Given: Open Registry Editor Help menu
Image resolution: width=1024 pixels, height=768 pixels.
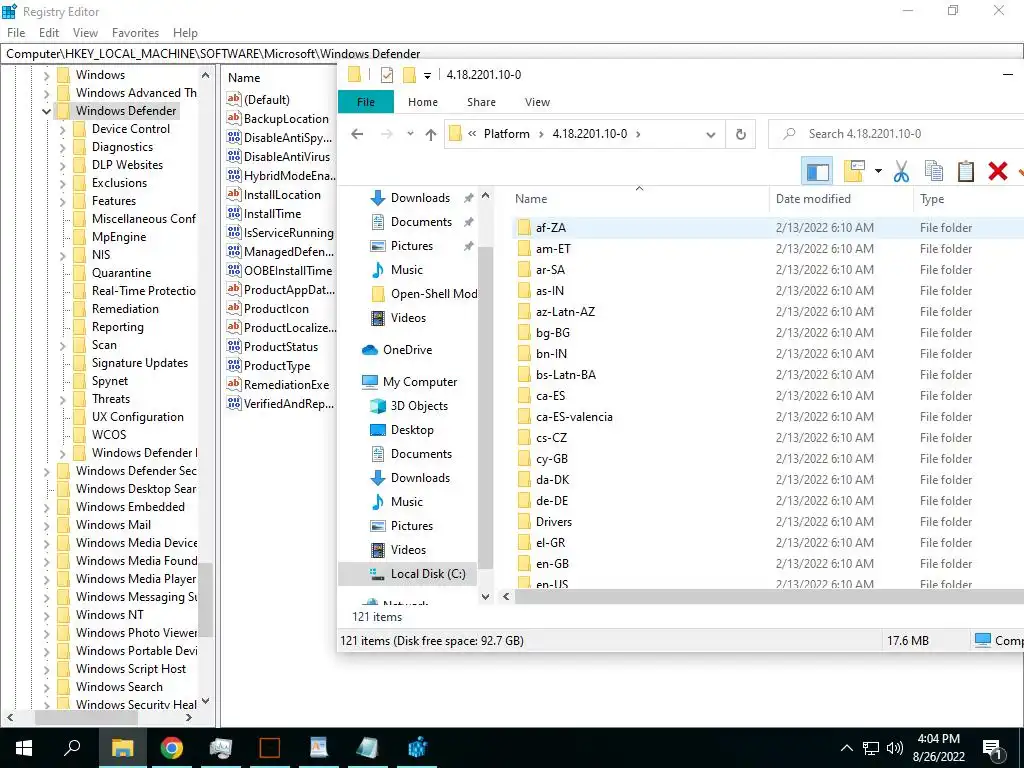Looking at the screenshot, I should point(185,33).
